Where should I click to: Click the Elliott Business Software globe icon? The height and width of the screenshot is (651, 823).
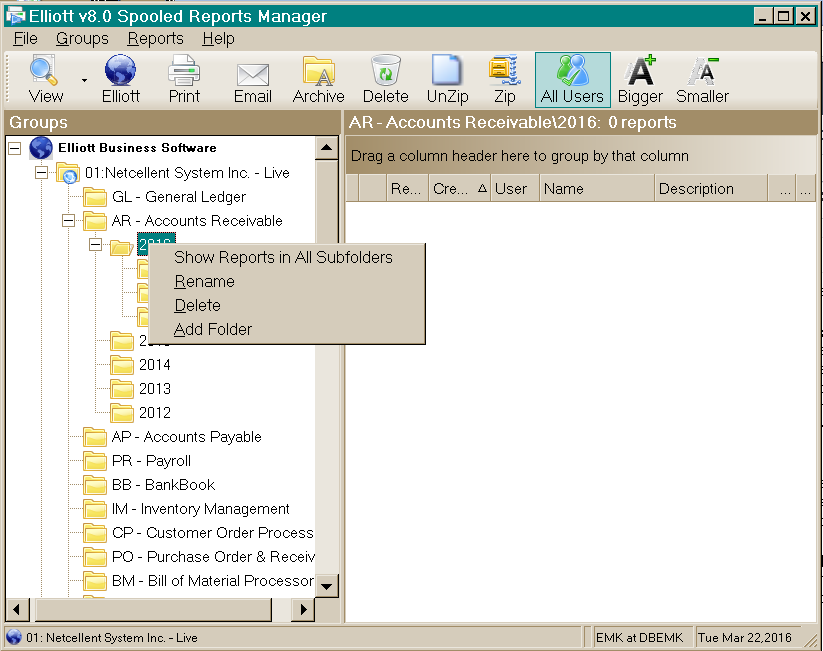pos(40,148)
